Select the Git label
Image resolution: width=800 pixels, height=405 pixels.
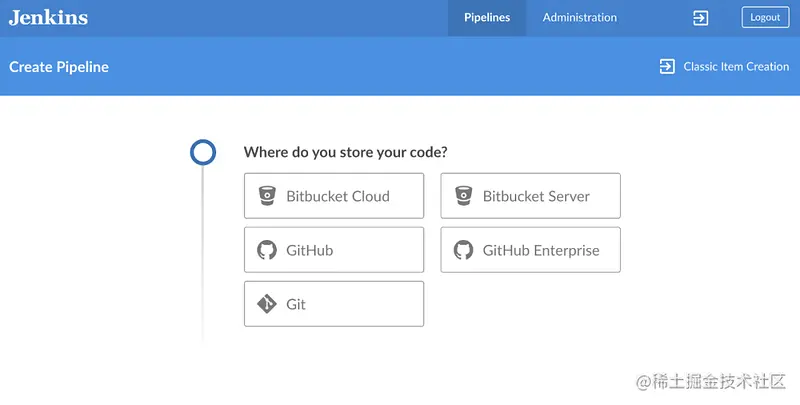pos(296,305)
